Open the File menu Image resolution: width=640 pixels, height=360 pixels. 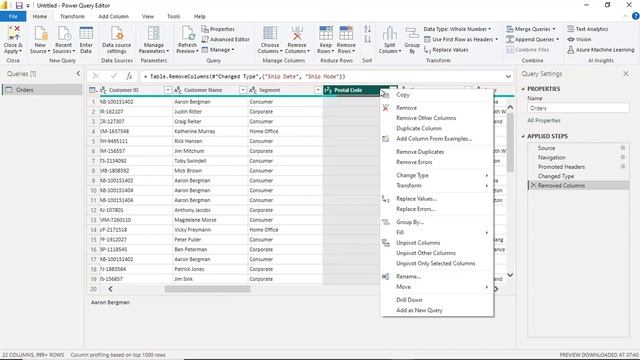pos(13,16)
